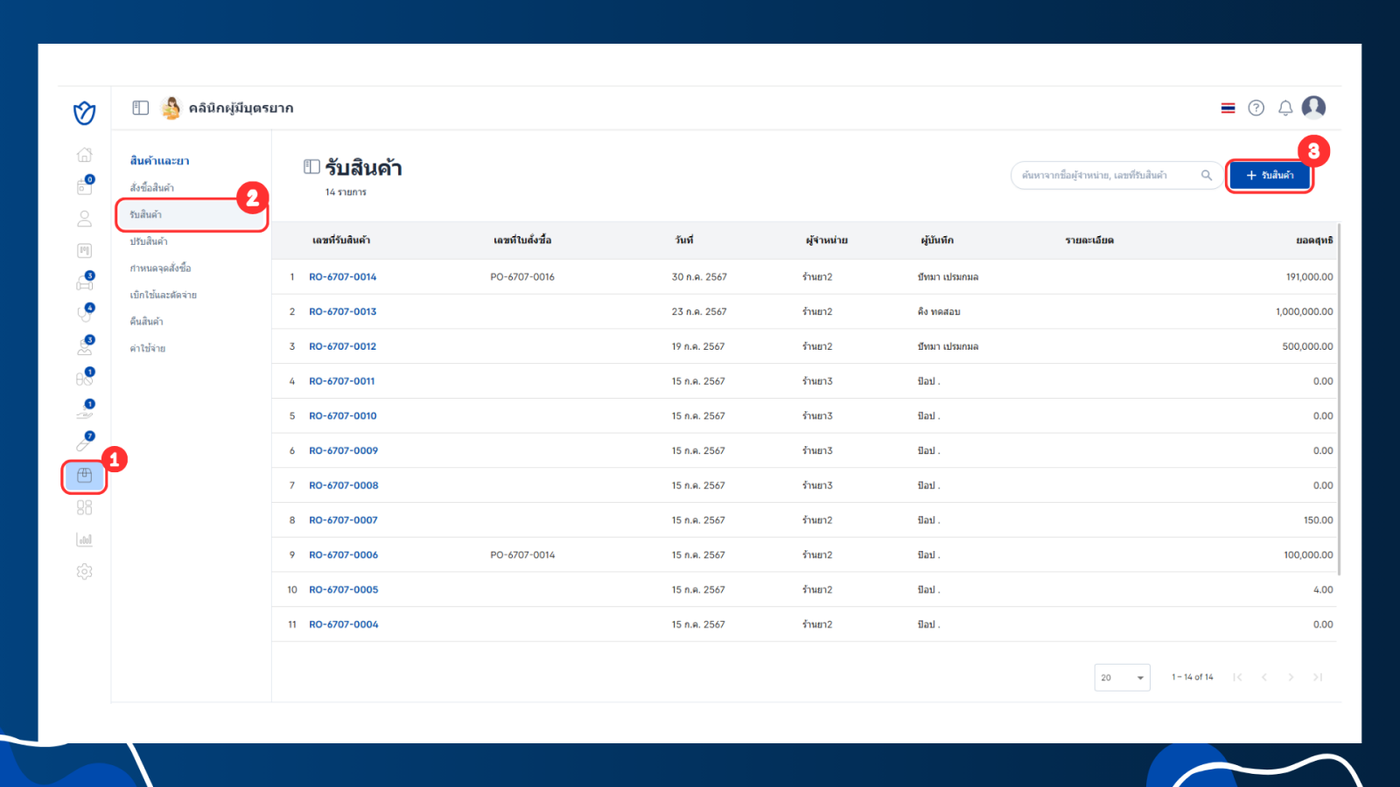Viewport: 1400px width, 787px height.
Task: Click the 1,000,000.00 net total cell
Action: click(1304, 312)
